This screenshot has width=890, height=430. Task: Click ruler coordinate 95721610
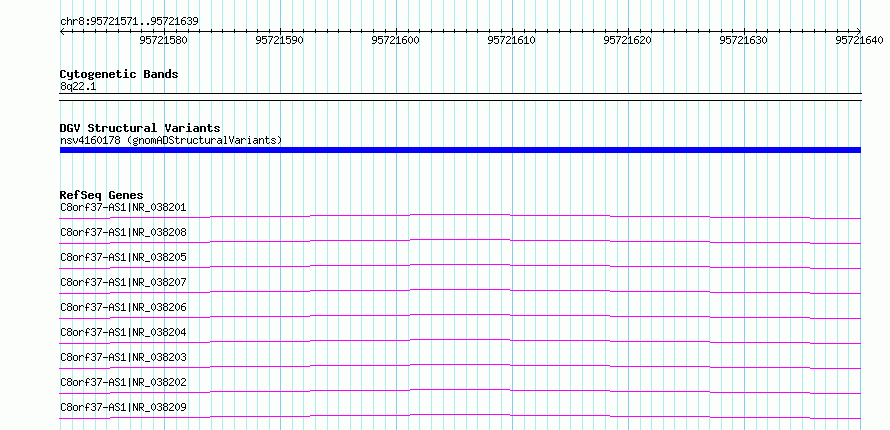coord(511,40)
